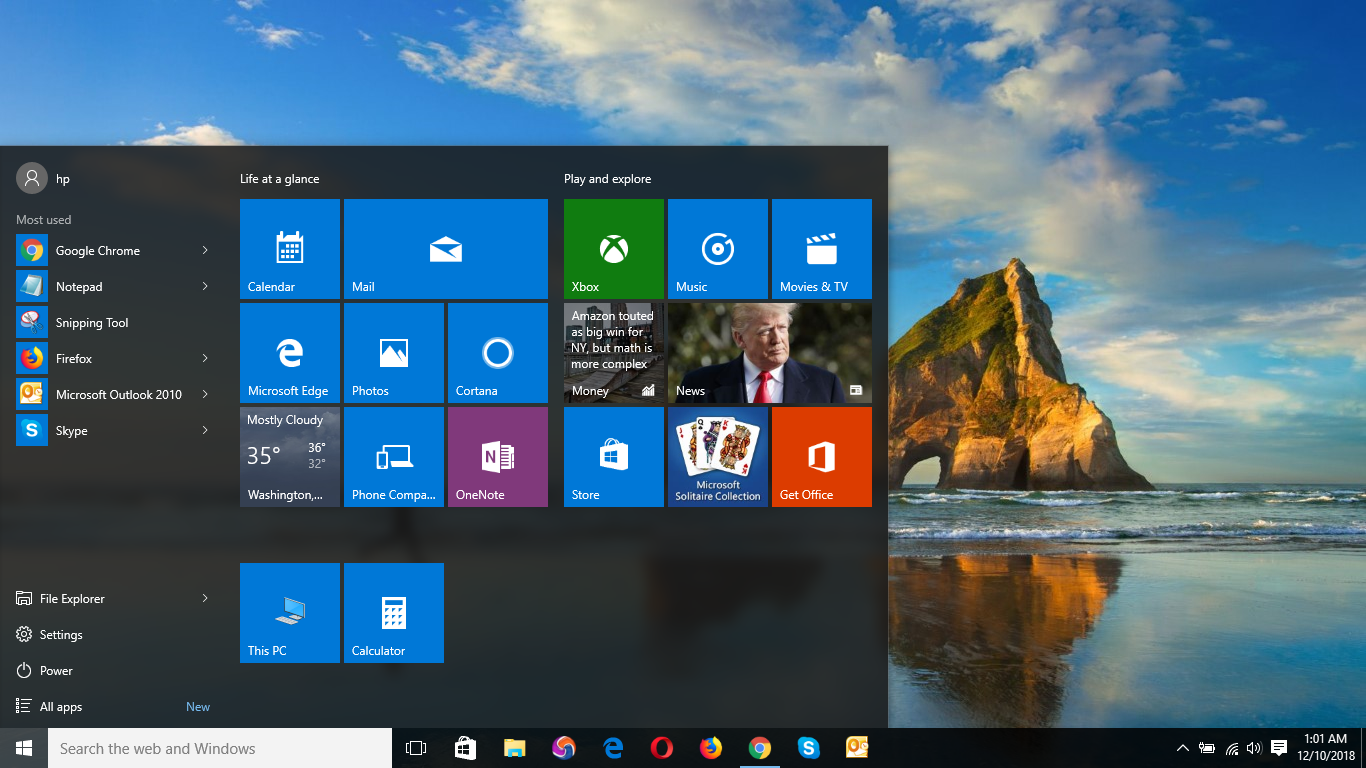
Task: Open the Store tile
Action: coord(614,457)
